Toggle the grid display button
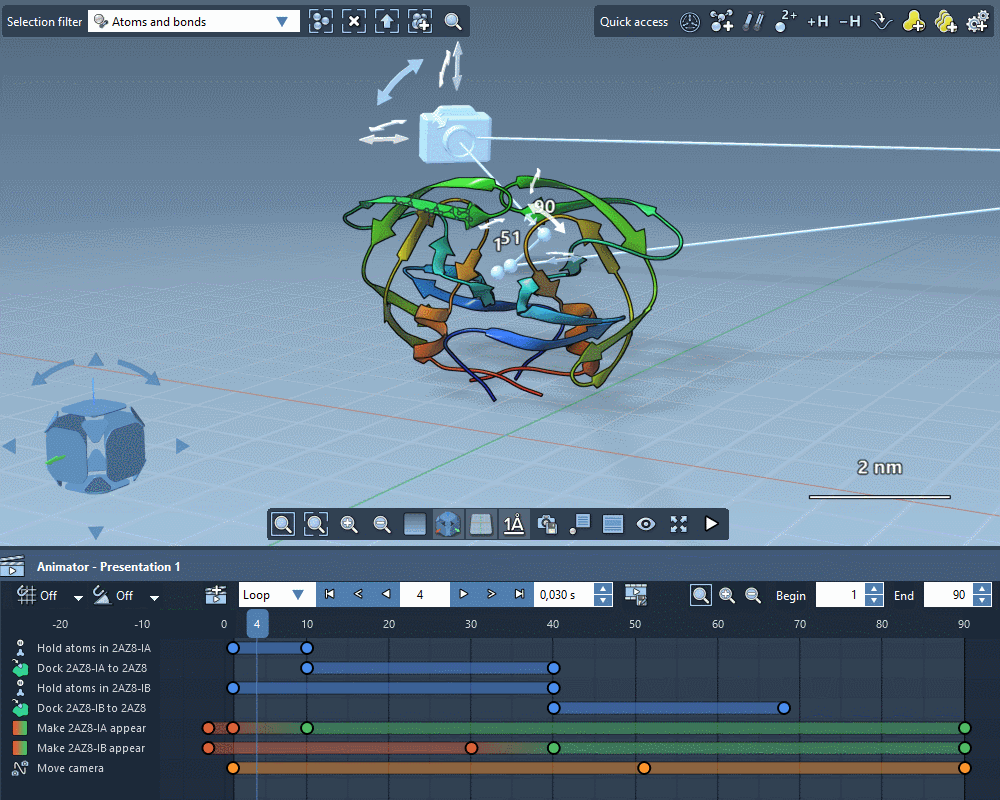 coord(481,523)
